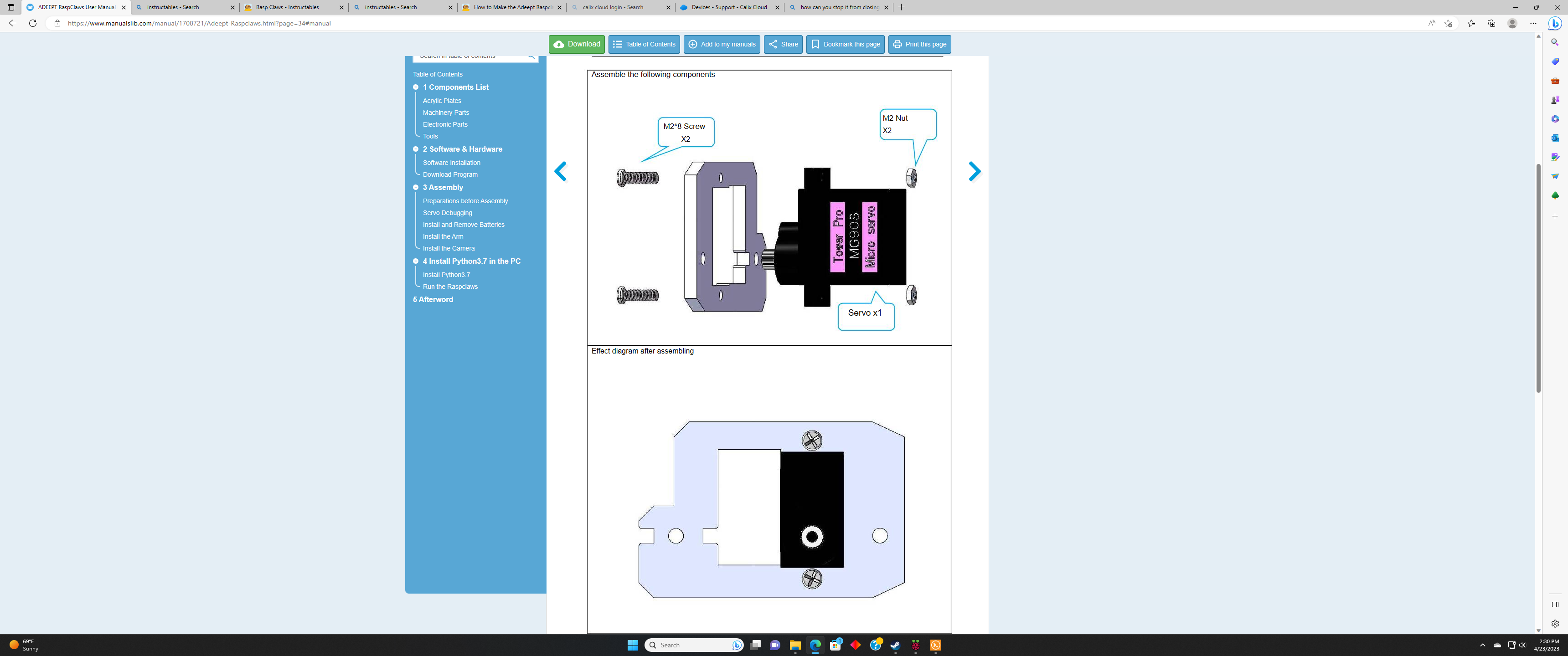Open Install and Remove Batteries
Image resolution: width=1568 pixels, height=656 pixels.
click(x=463, y=225)
